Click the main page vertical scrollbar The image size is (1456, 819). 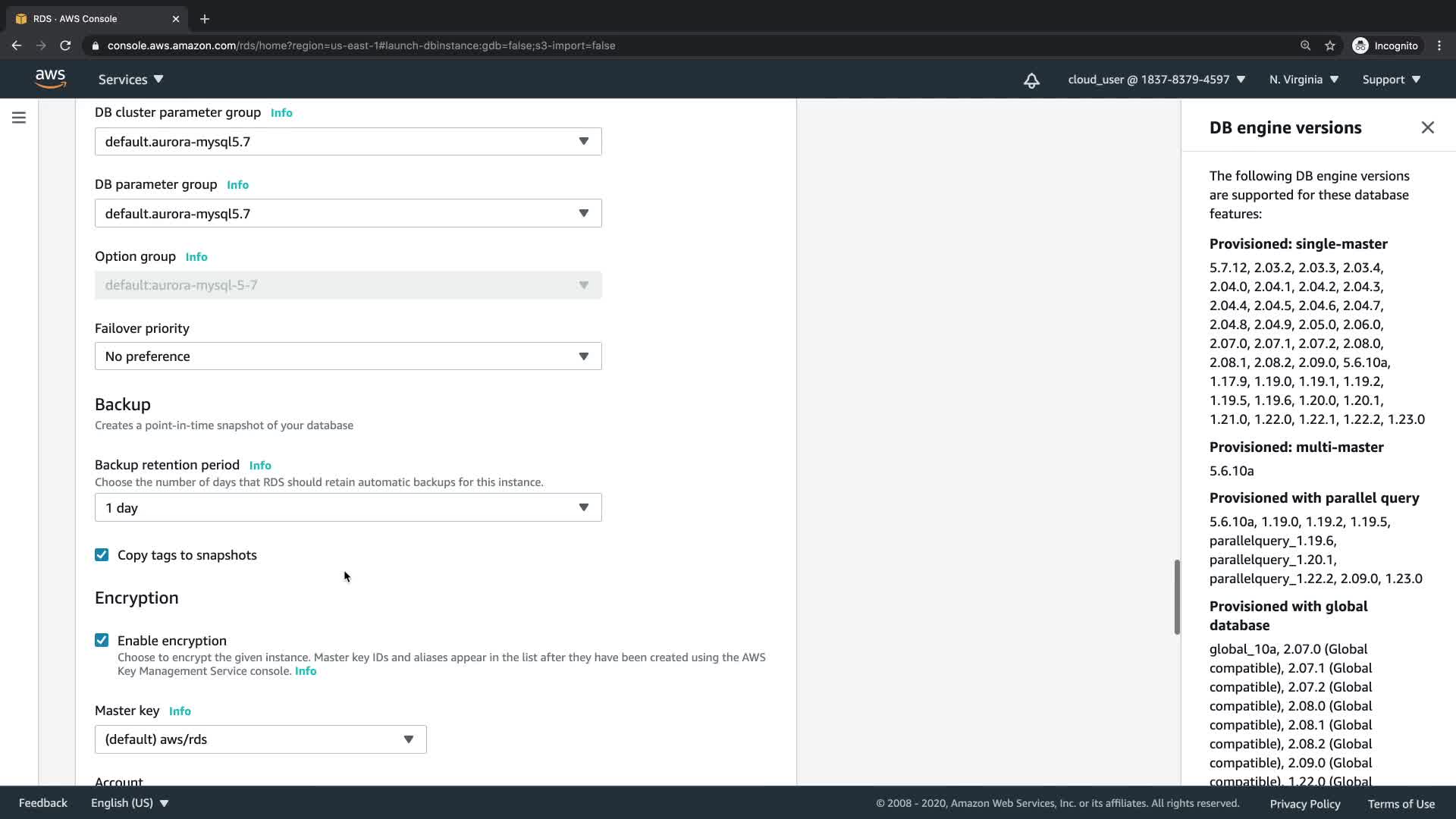click(1177, 597)
